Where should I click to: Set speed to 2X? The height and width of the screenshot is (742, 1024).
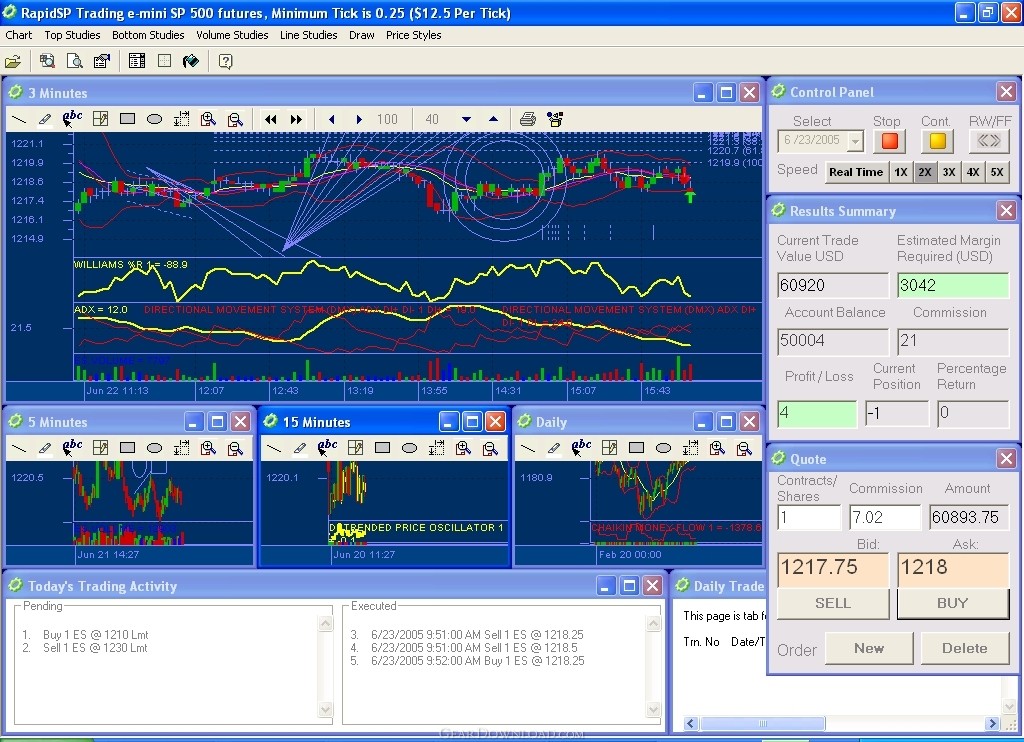925,172
